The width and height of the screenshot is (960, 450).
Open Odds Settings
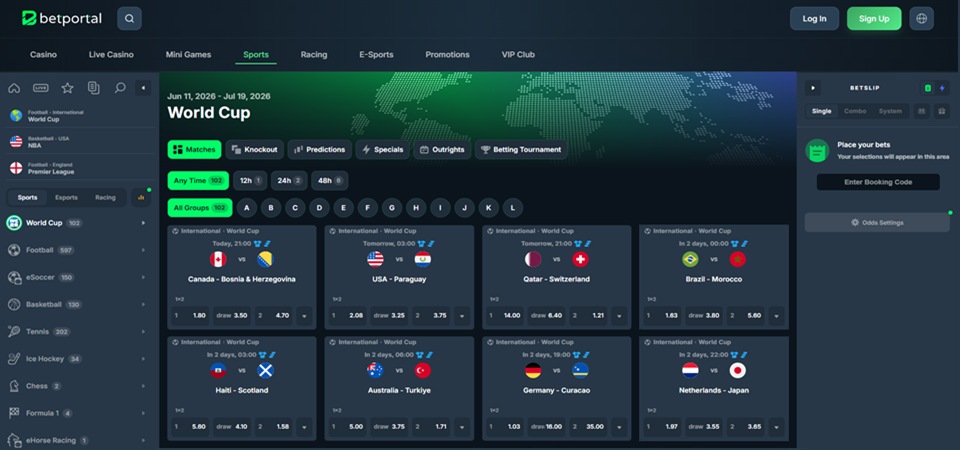877,223
